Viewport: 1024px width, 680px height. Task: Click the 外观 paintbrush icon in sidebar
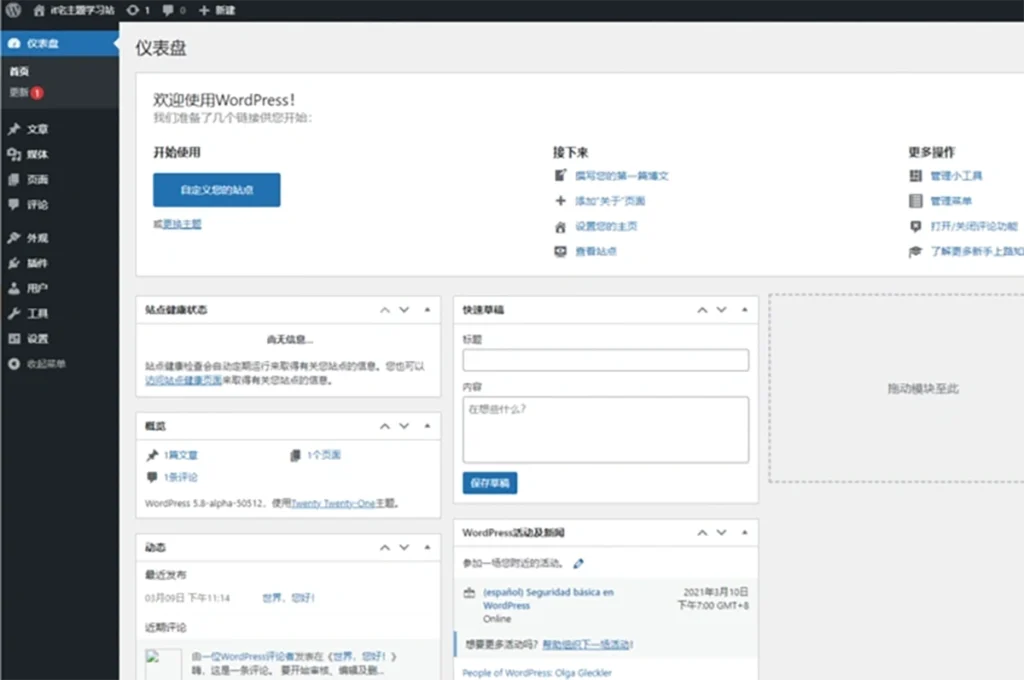pos(14,238)
